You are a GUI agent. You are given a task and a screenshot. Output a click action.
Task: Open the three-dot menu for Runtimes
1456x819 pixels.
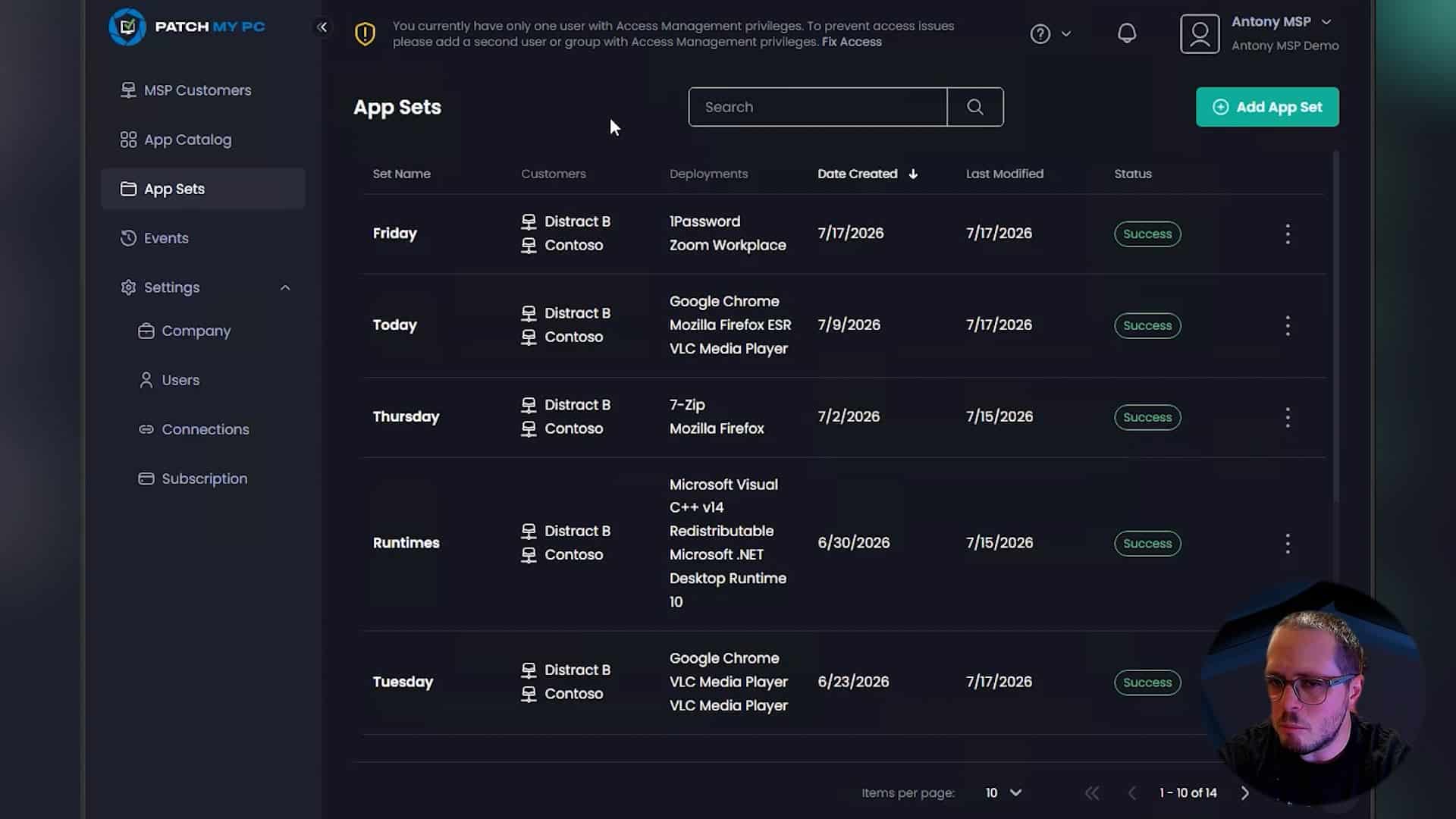coord(1288,543)
